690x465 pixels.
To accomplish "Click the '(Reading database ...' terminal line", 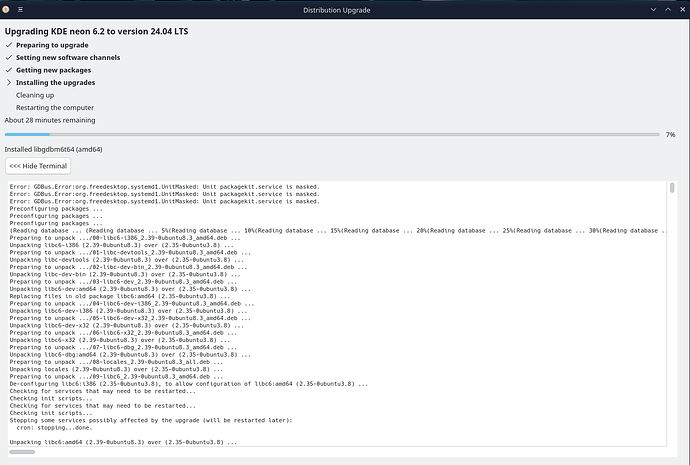I will click(338, 231).
